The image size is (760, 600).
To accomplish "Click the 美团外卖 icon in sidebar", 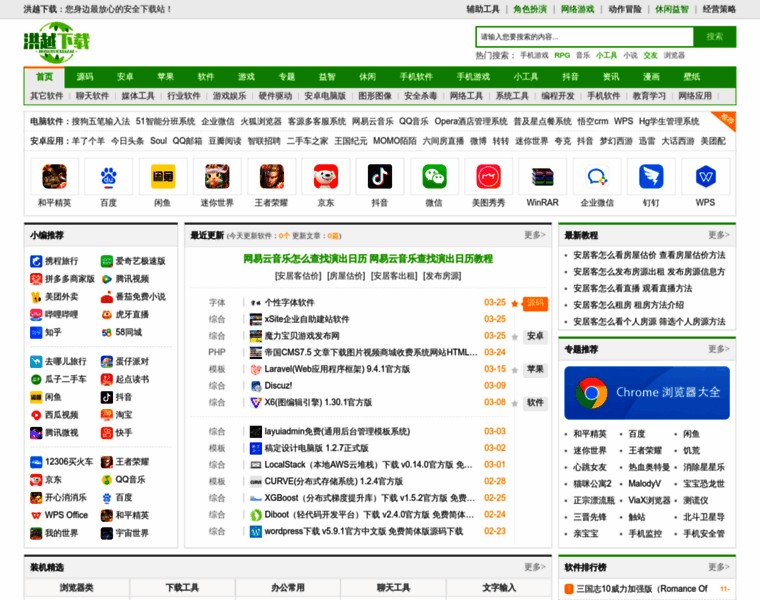I will click(36, 297).
